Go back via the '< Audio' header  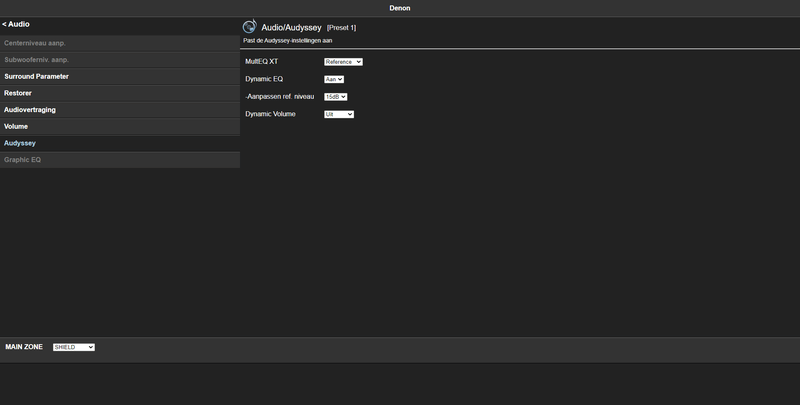point(16,24)
